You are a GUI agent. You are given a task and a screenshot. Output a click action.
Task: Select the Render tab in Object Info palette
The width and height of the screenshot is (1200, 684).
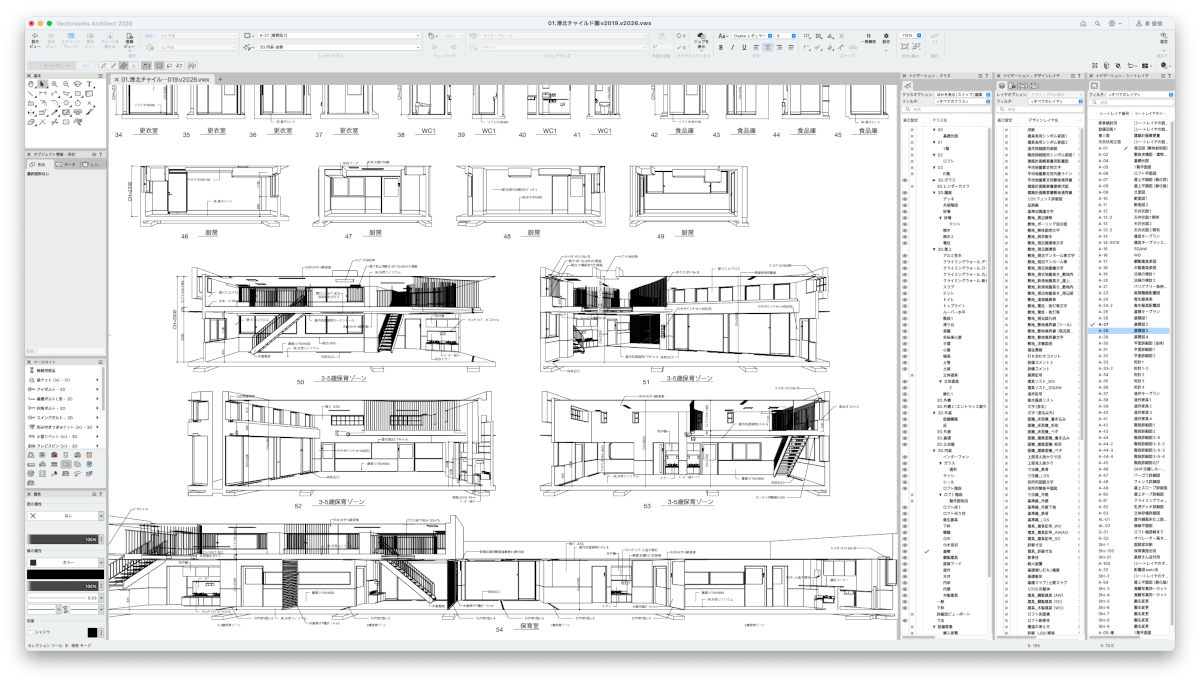[x=92, y=164]
